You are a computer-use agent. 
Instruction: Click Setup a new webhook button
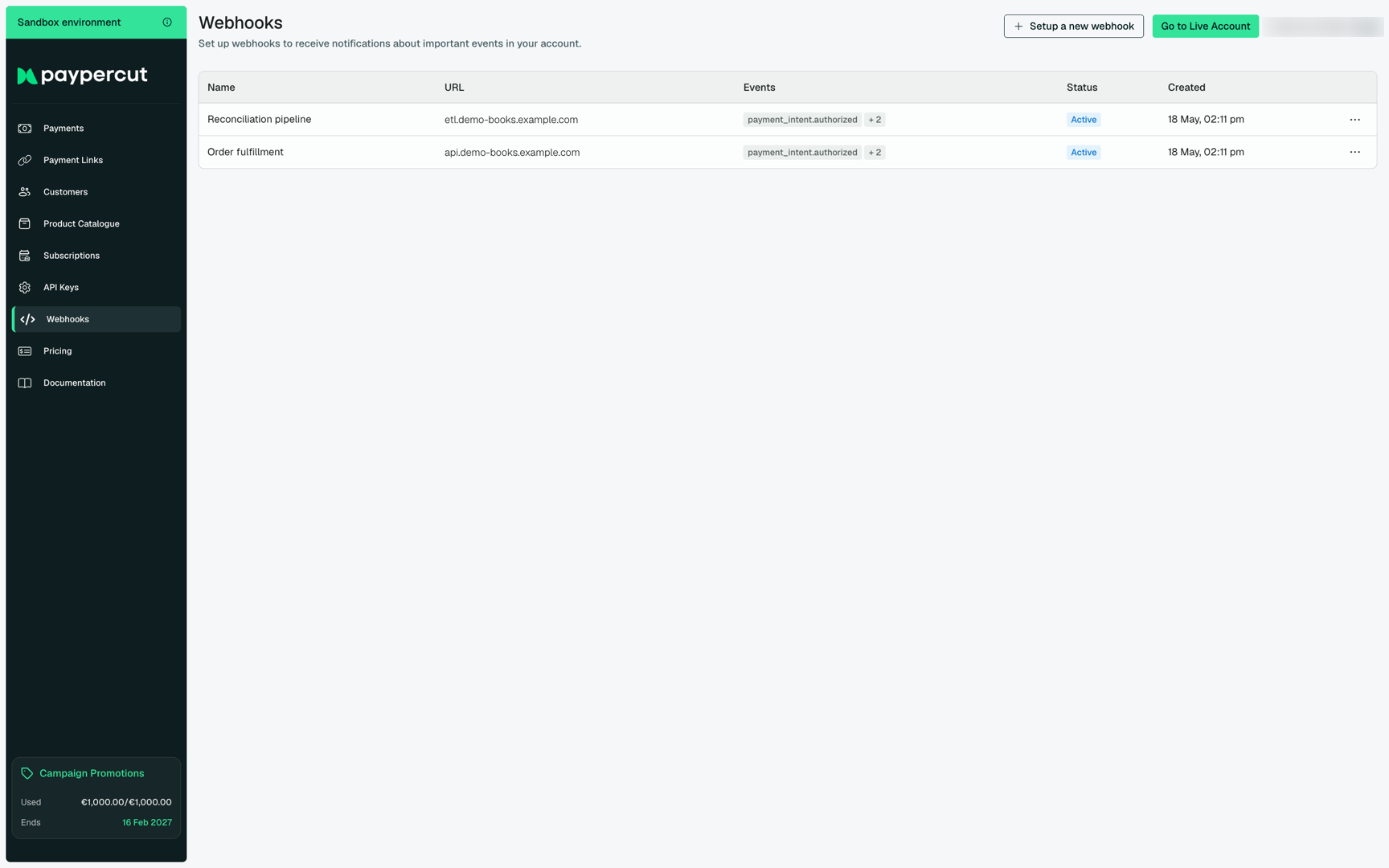(x=1073, y=27)
